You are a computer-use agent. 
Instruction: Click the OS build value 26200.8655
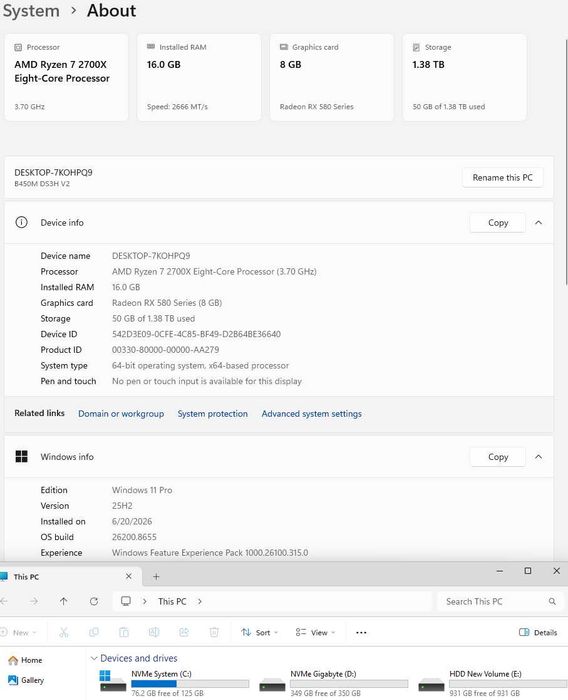[134, 537]
